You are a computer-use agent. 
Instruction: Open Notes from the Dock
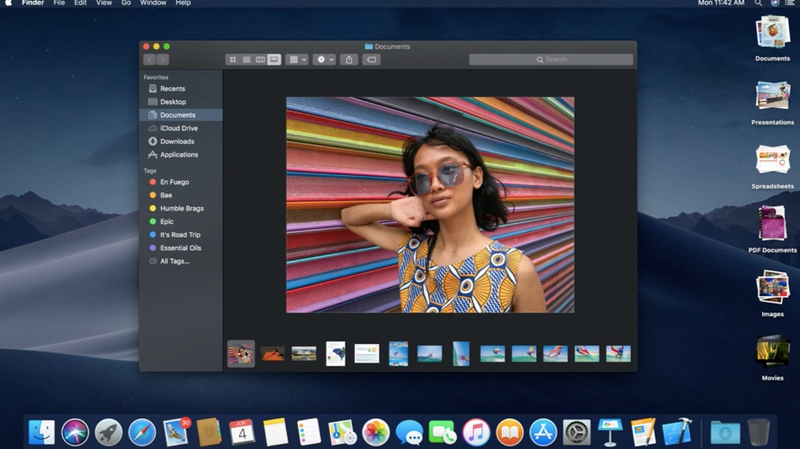point(276,432)
